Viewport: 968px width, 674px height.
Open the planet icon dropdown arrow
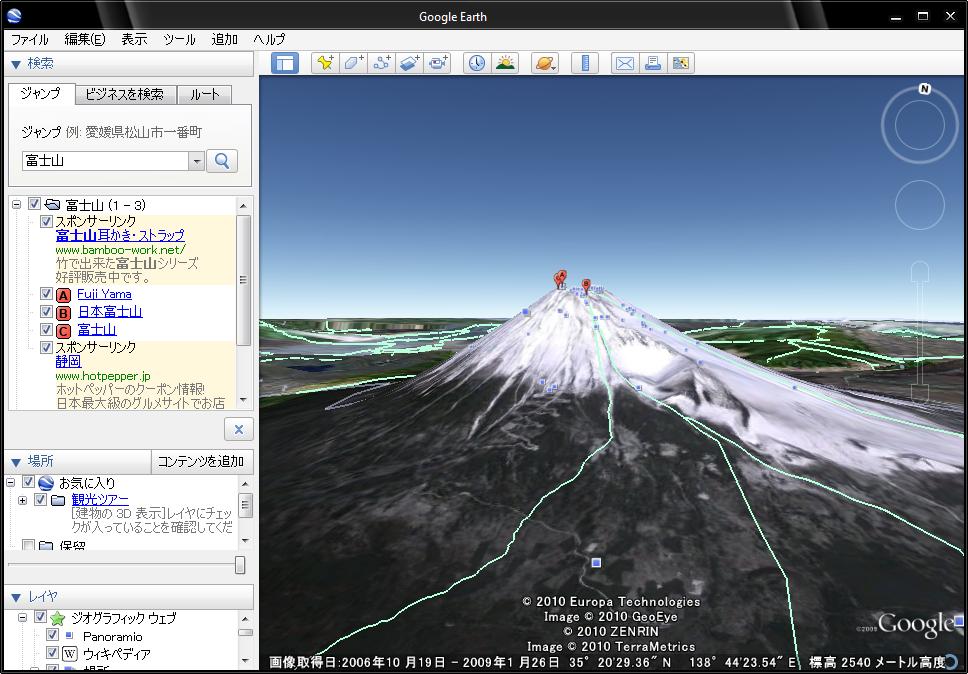point(554,67)
